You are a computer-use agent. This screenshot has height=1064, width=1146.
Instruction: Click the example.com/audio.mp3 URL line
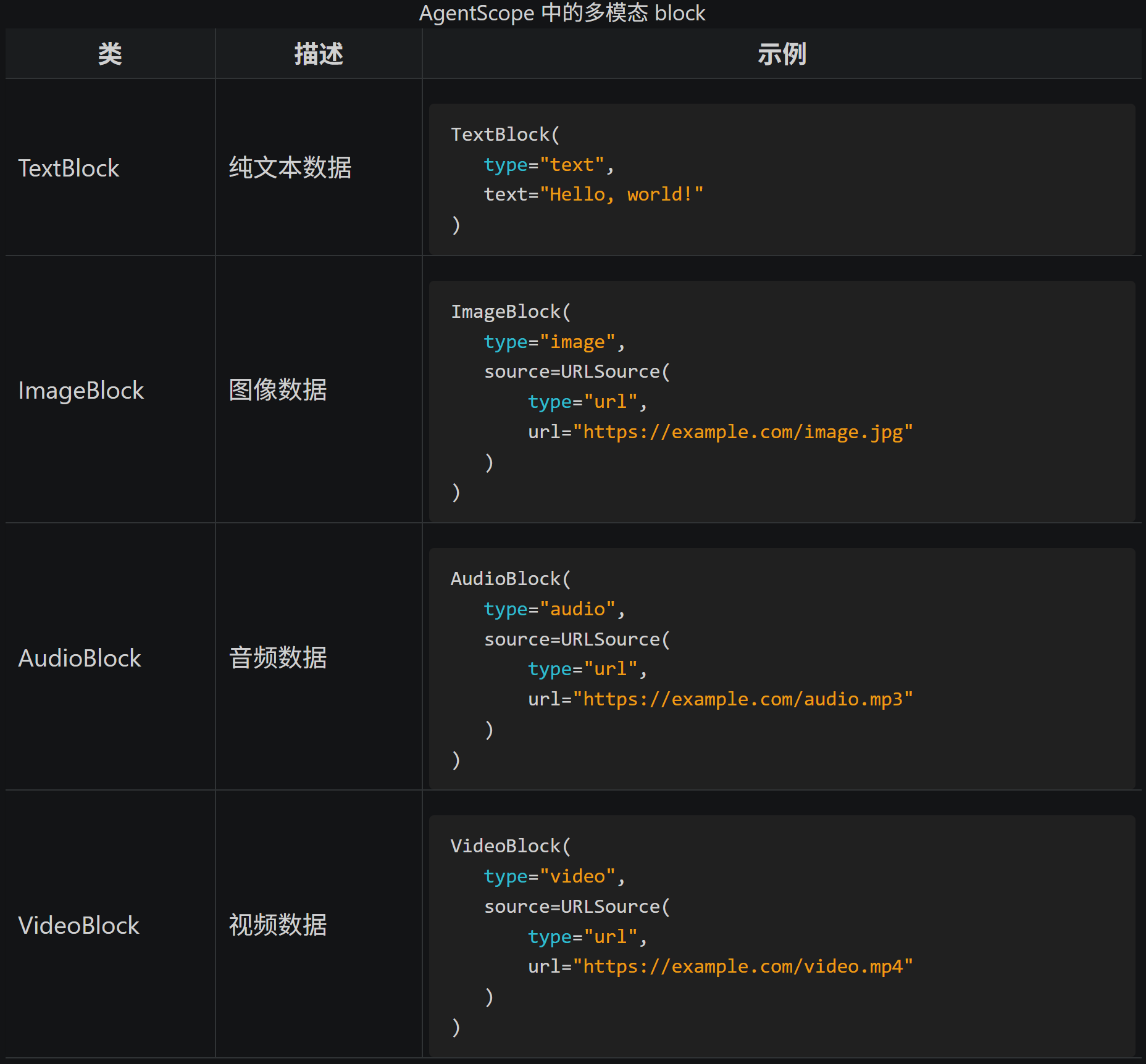720,699
